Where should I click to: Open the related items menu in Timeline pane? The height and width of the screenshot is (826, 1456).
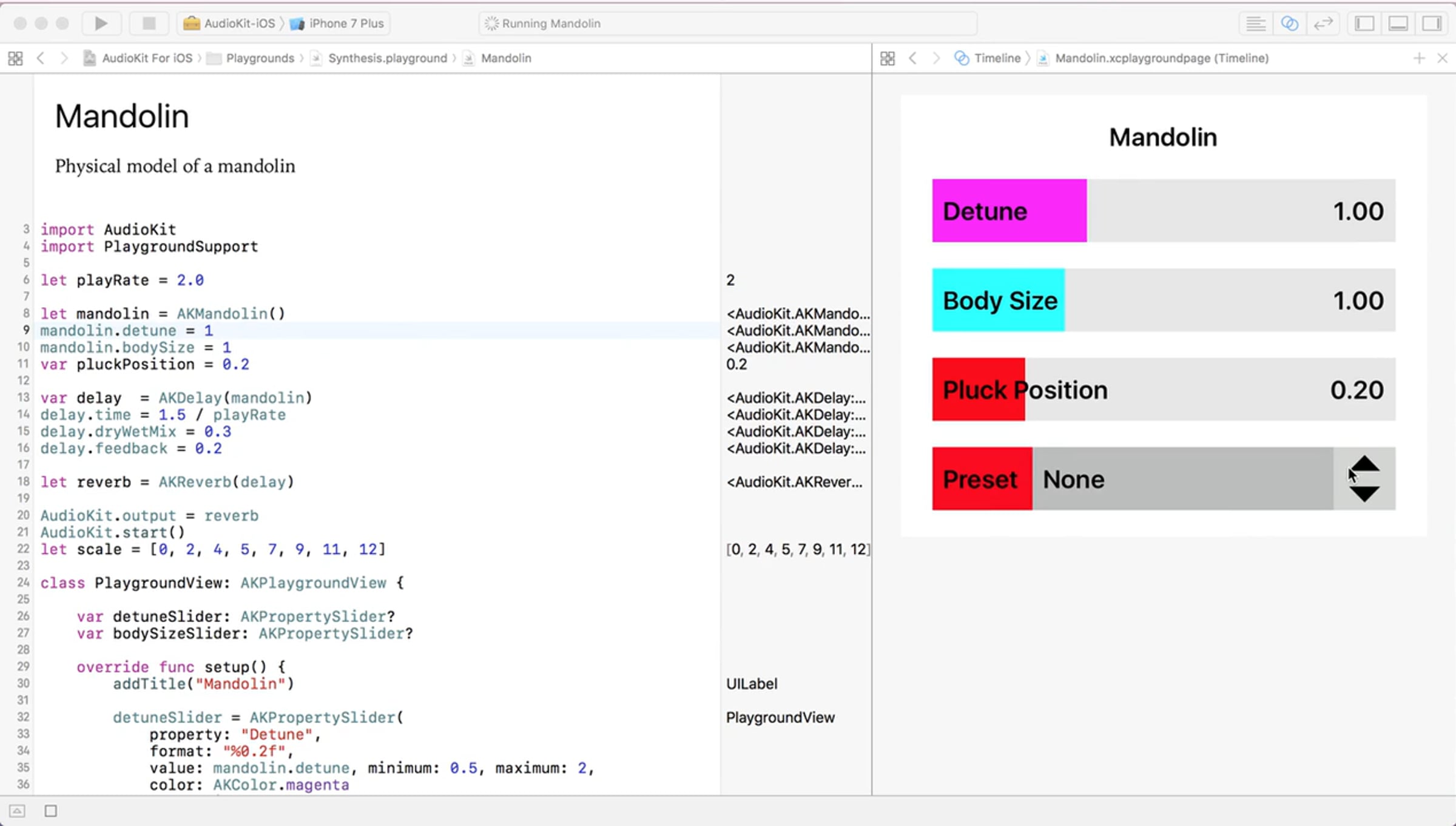point(888,58)
